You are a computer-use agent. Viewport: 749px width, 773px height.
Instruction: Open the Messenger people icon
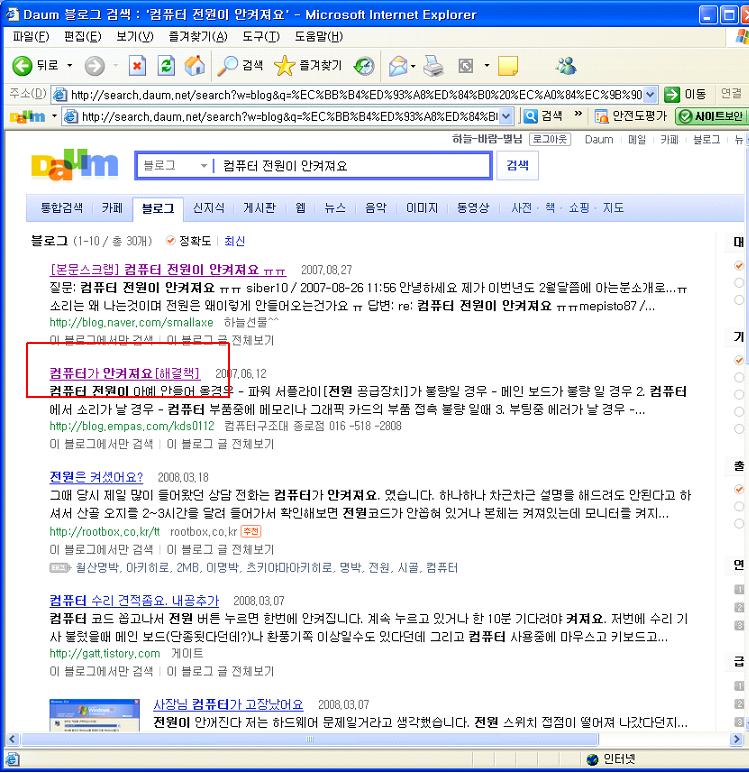coord(566,66)
